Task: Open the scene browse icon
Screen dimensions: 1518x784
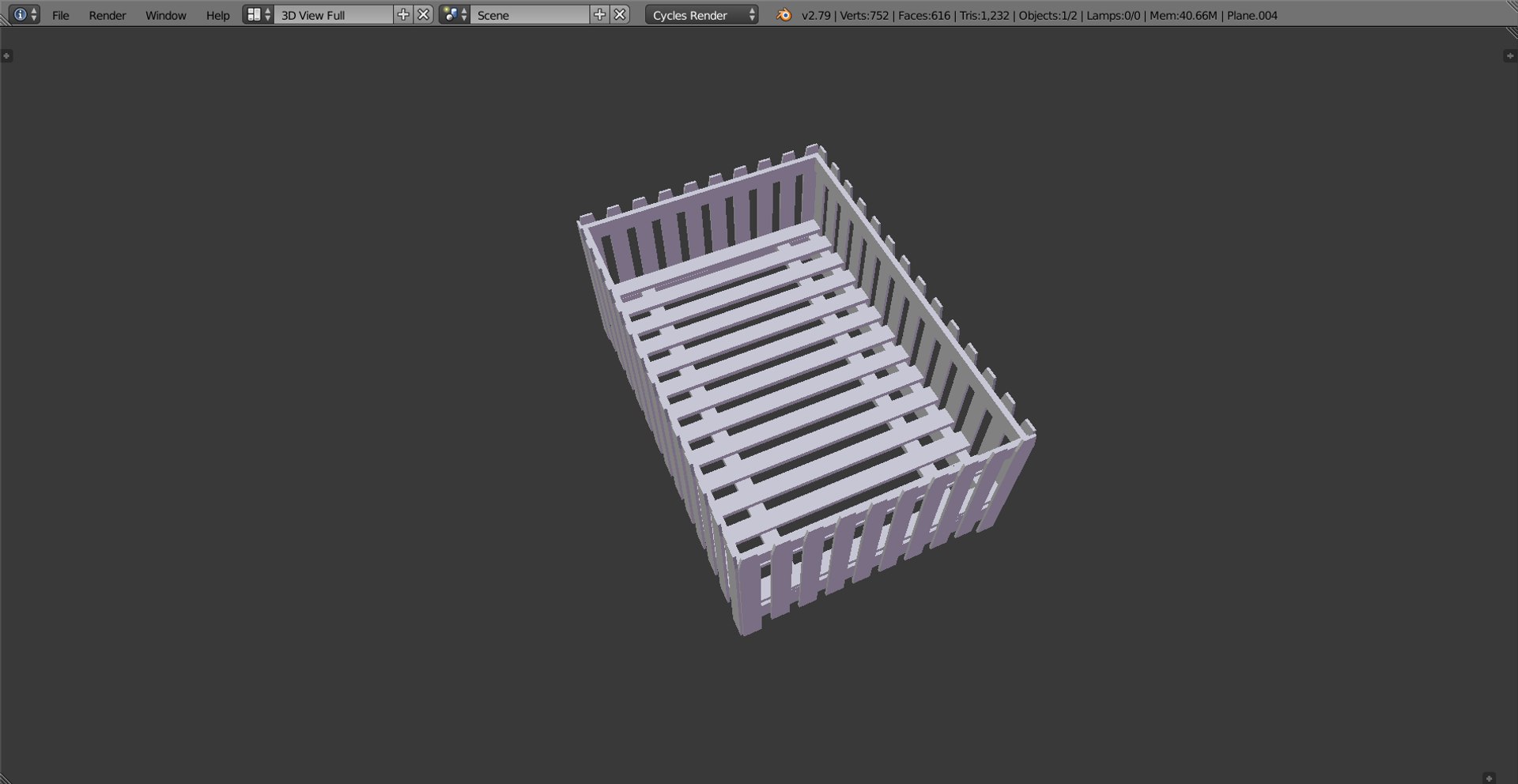Action: tap(455, 15)
